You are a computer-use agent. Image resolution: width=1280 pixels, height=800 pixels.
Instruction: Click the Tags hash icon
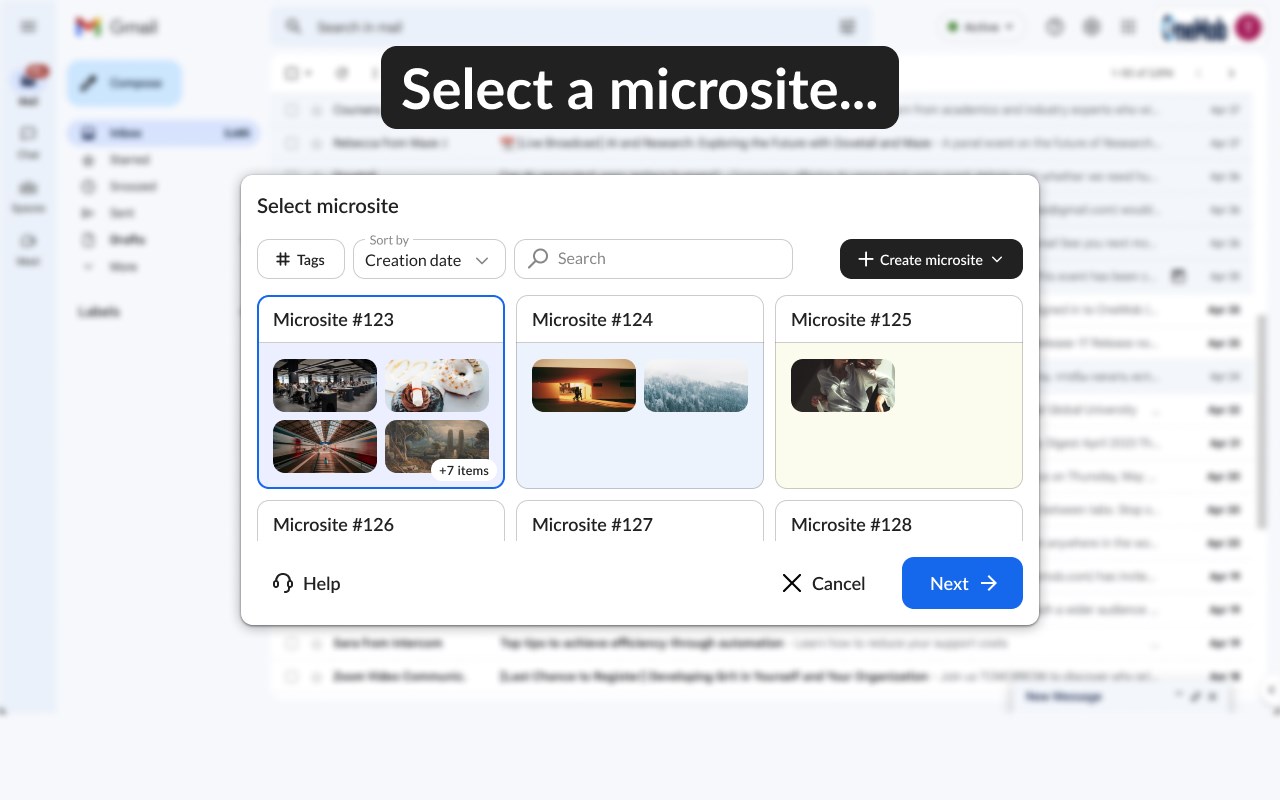coord(283,260)
